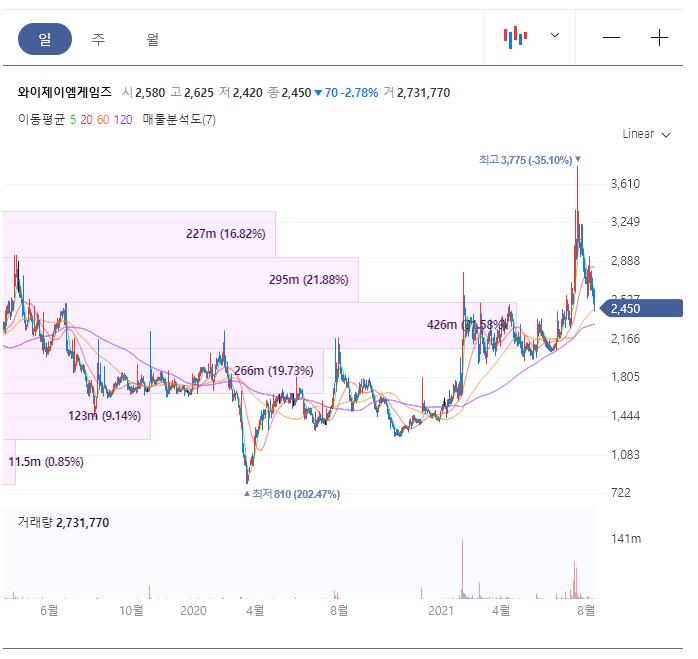Switch to the 주 (weekly) chart tab

point(98,39)
